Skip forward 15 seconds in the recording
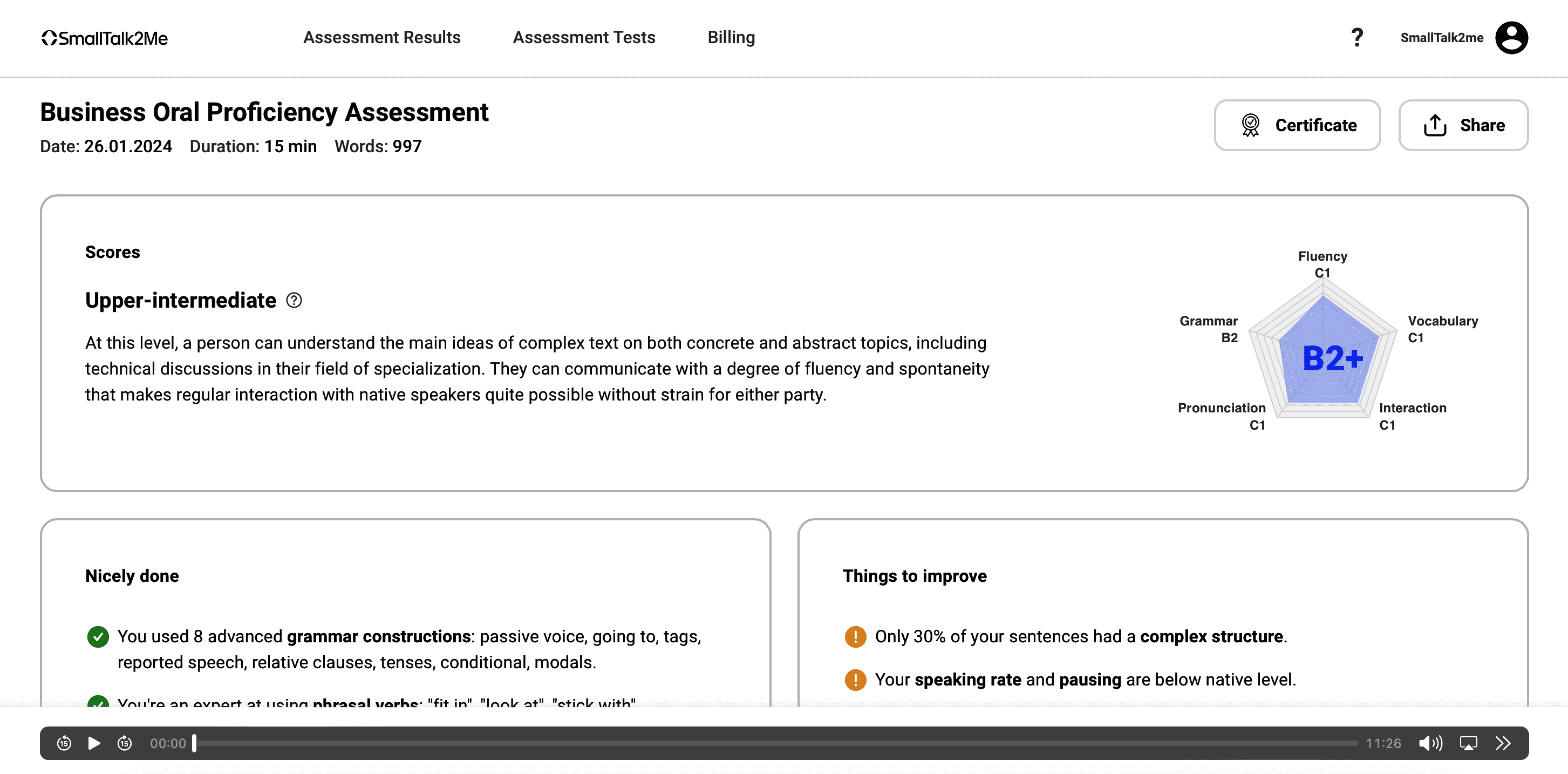 [x=125, y=743]
